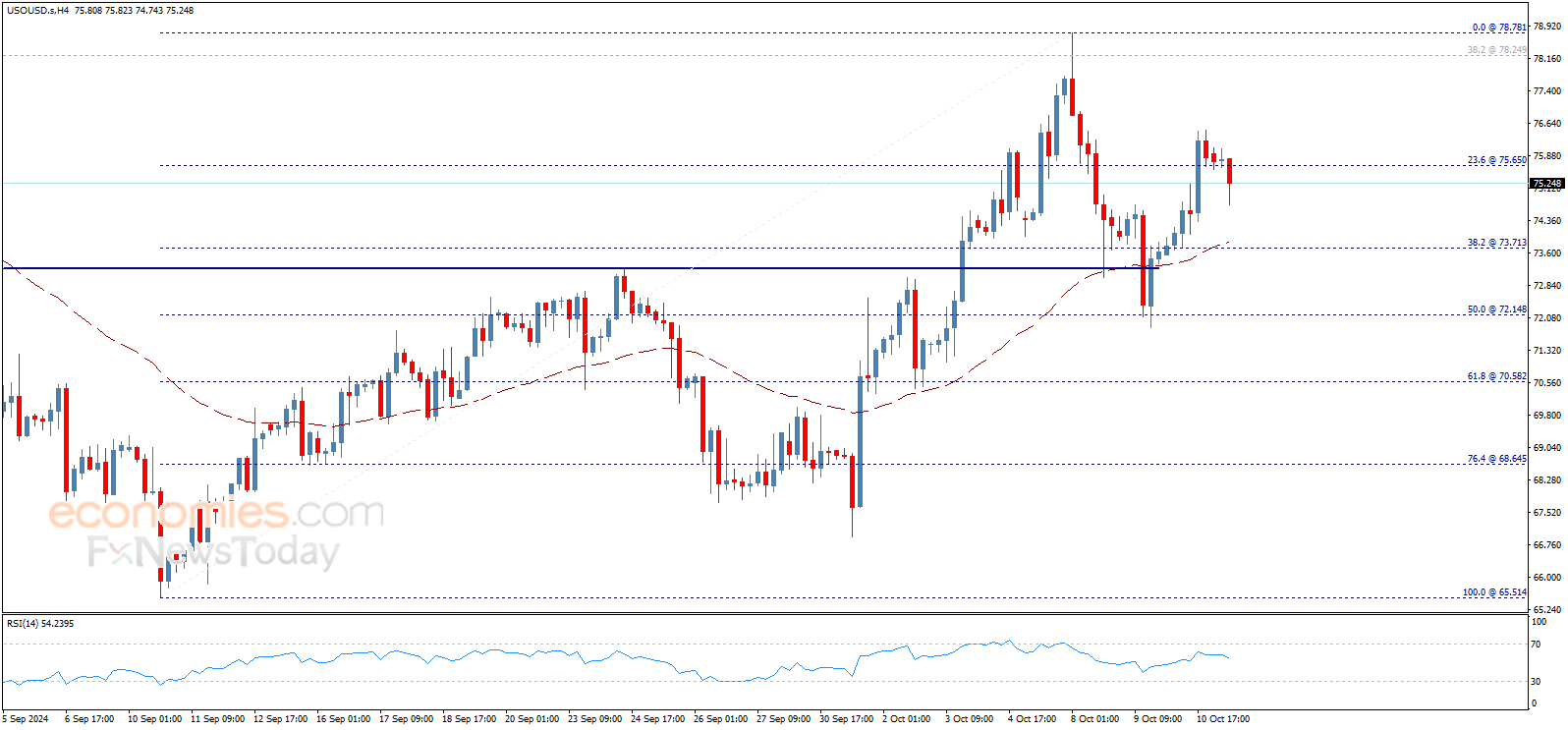Click 65.240 on the price axis
Screen dimensions: 1568x730
click(x=1547, y=609)
